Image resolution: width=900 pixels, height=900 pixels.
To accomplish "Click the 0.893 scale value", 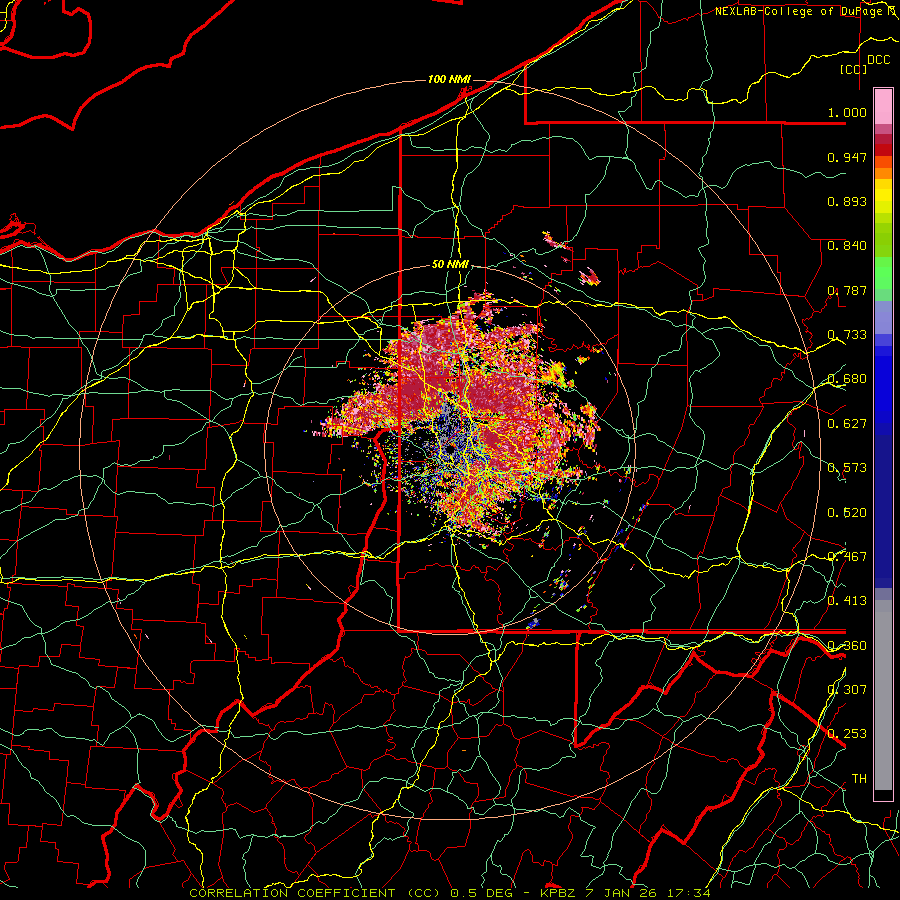I will click(x=847, y=201).
